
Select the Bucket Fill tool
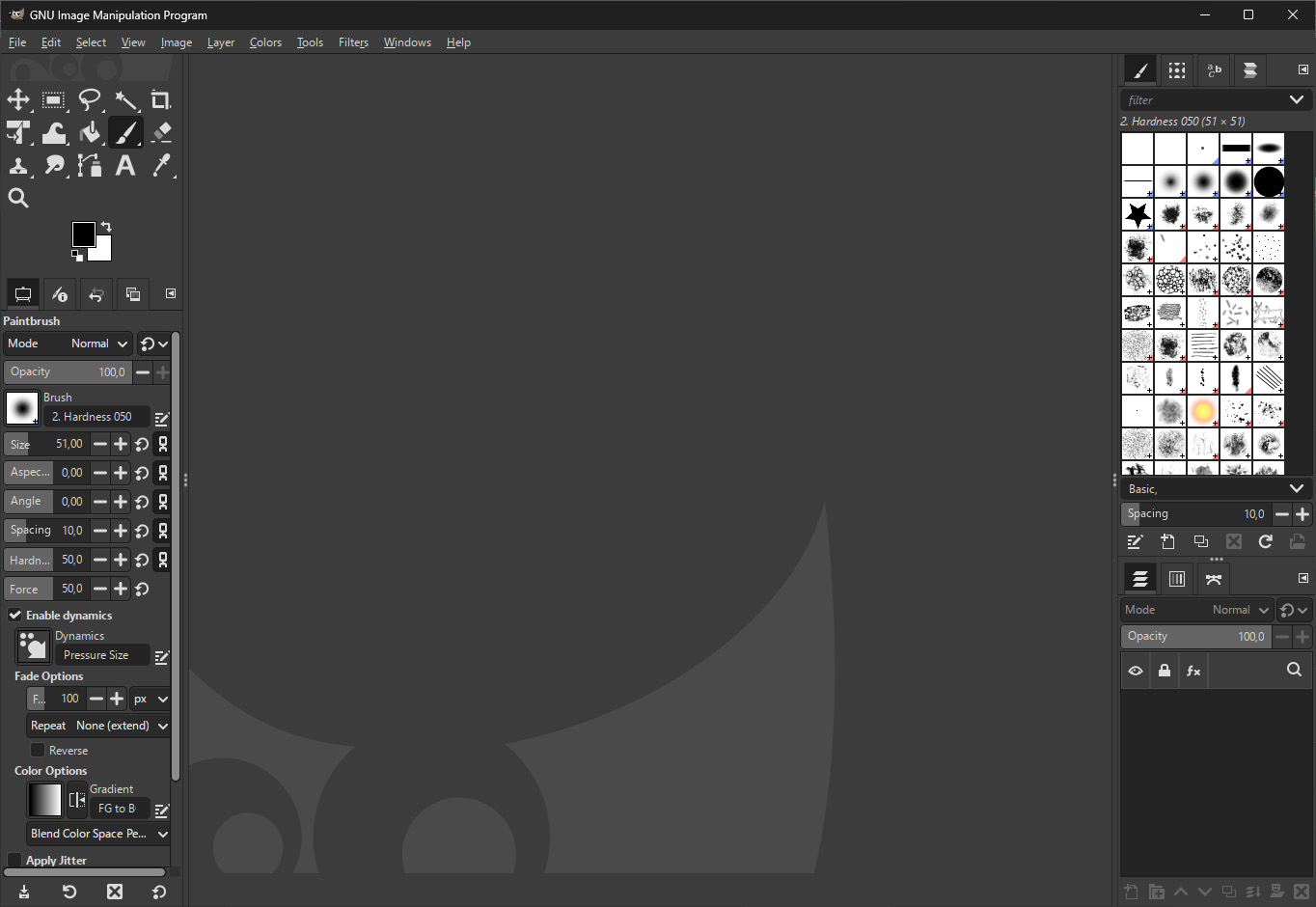pos(90,132)
